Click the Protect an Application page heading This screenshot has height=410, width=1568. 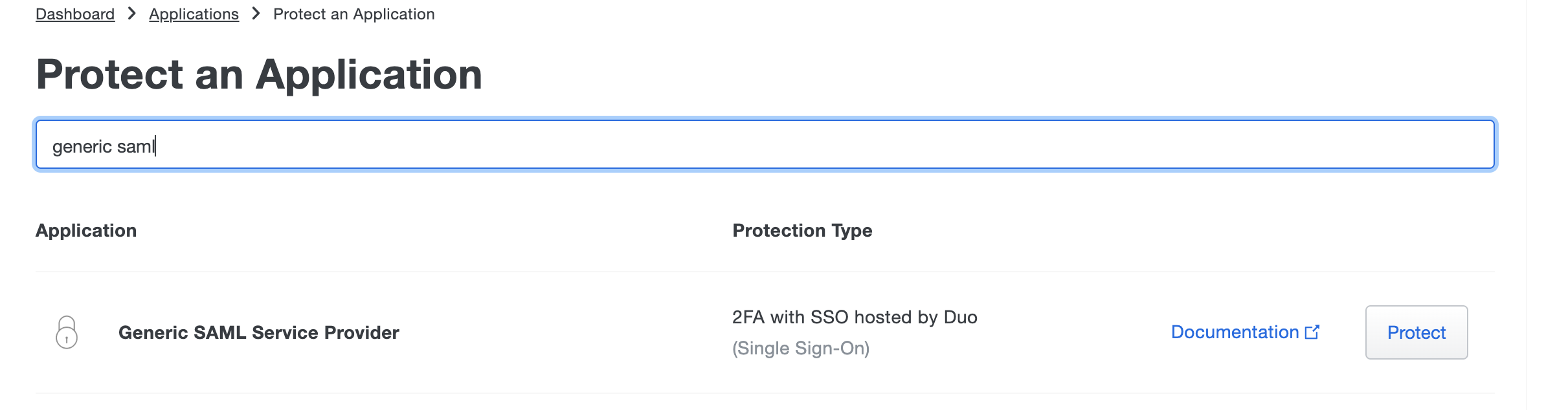[x=258, y=73]
